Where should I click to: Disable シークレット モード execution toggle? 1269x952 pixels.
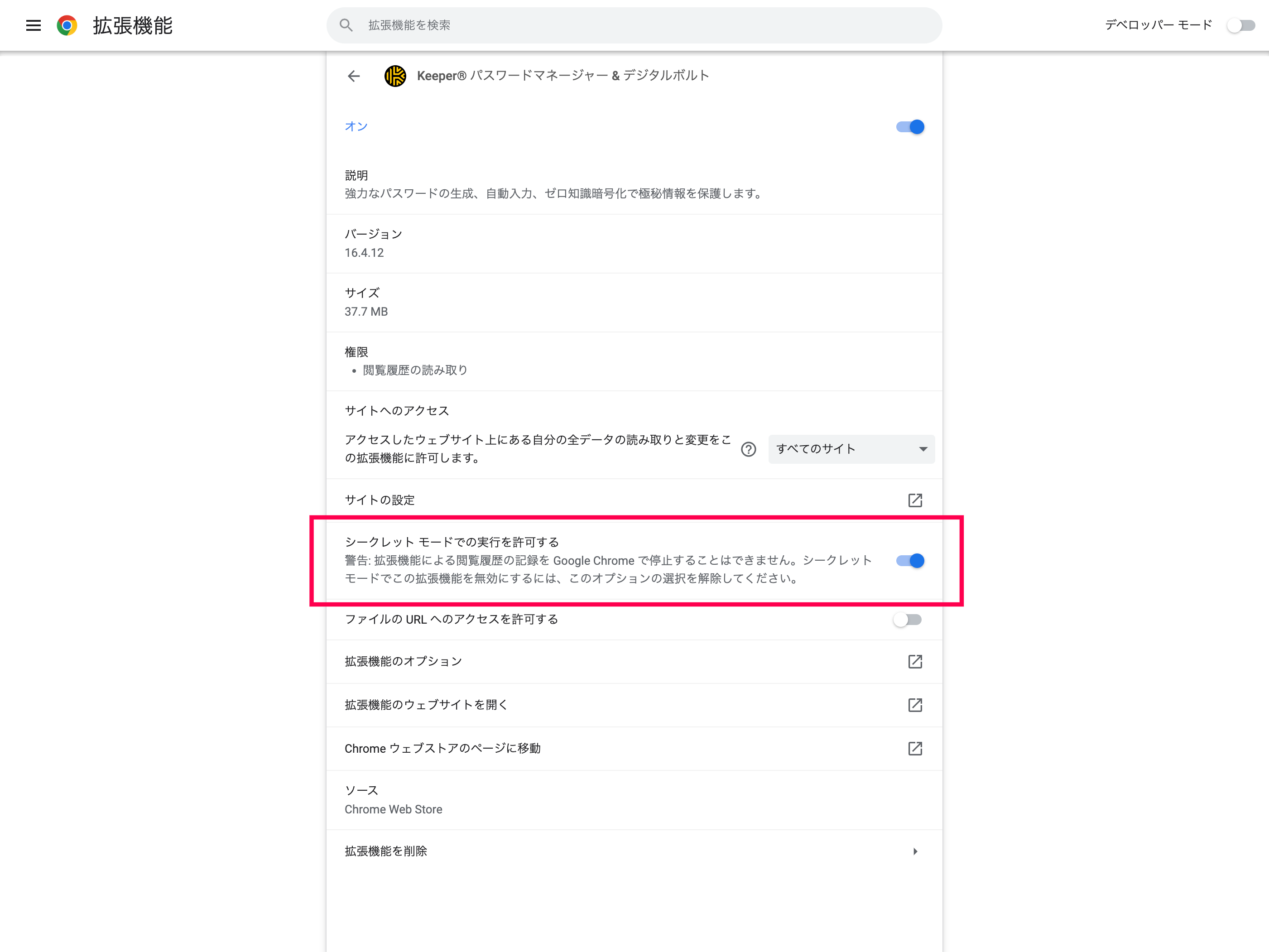coord(910,561)
